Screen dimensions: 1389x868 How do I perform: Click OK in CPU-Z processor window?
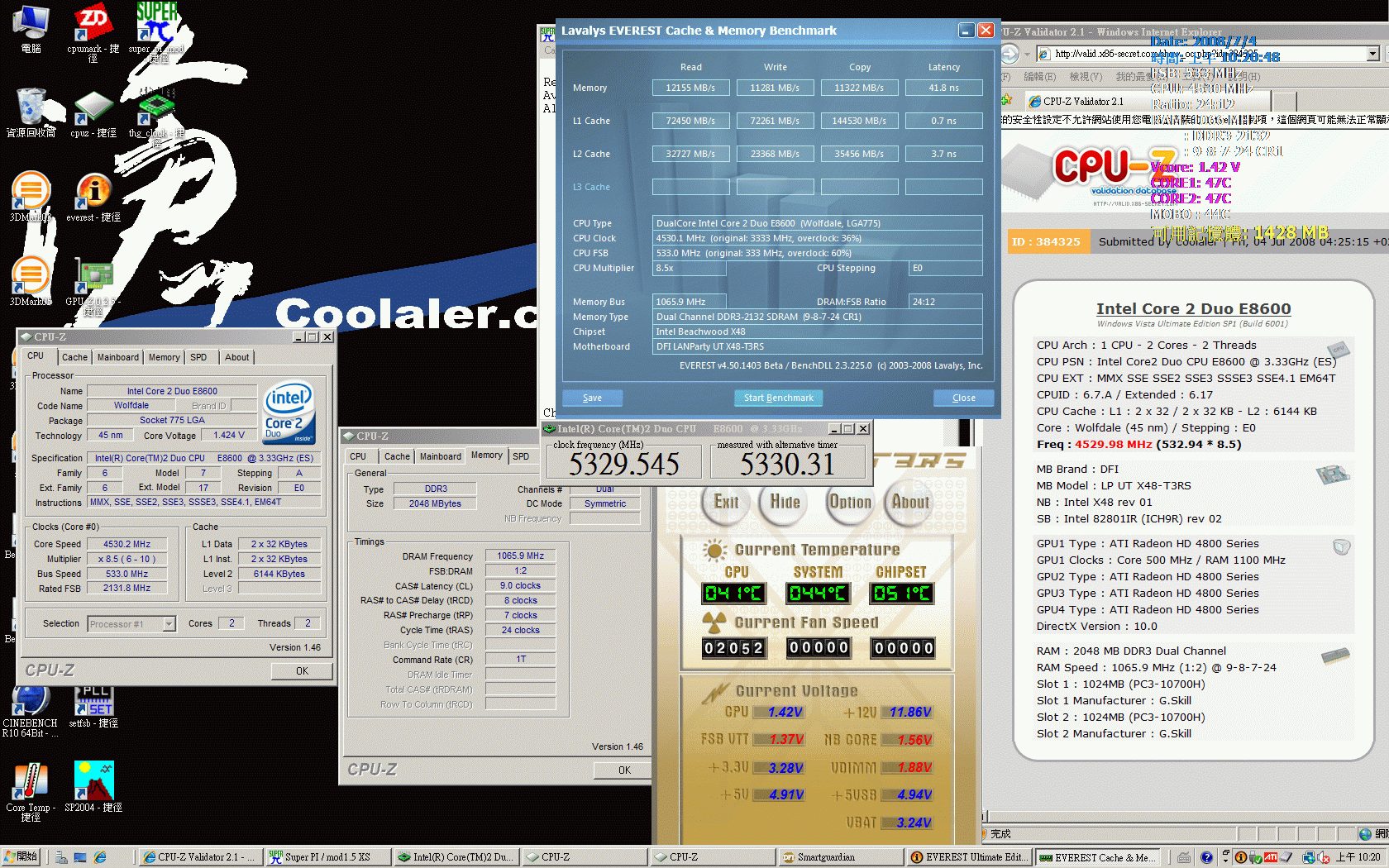[302, 671]
